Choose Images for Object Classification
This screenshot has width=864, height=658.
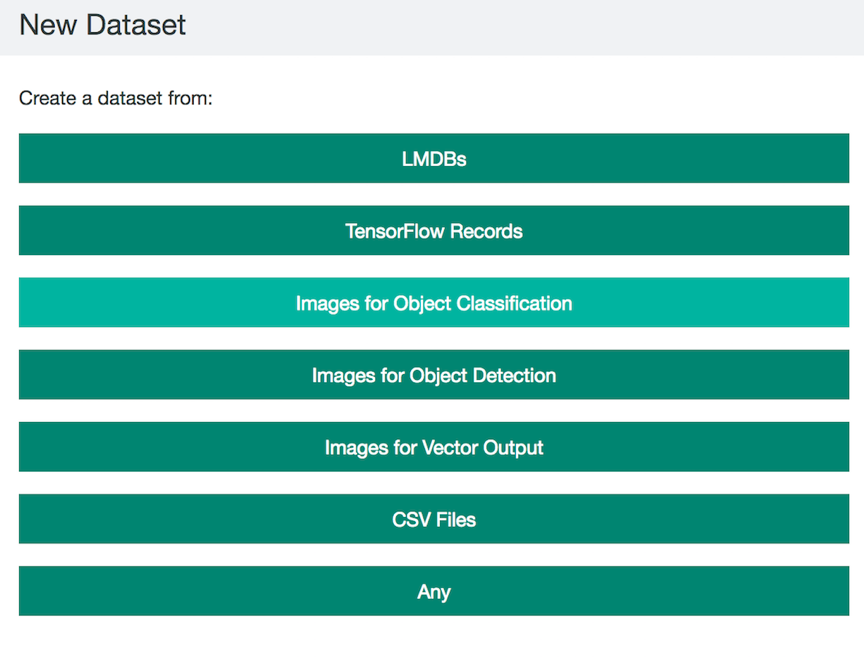click(x=434, y=303)
